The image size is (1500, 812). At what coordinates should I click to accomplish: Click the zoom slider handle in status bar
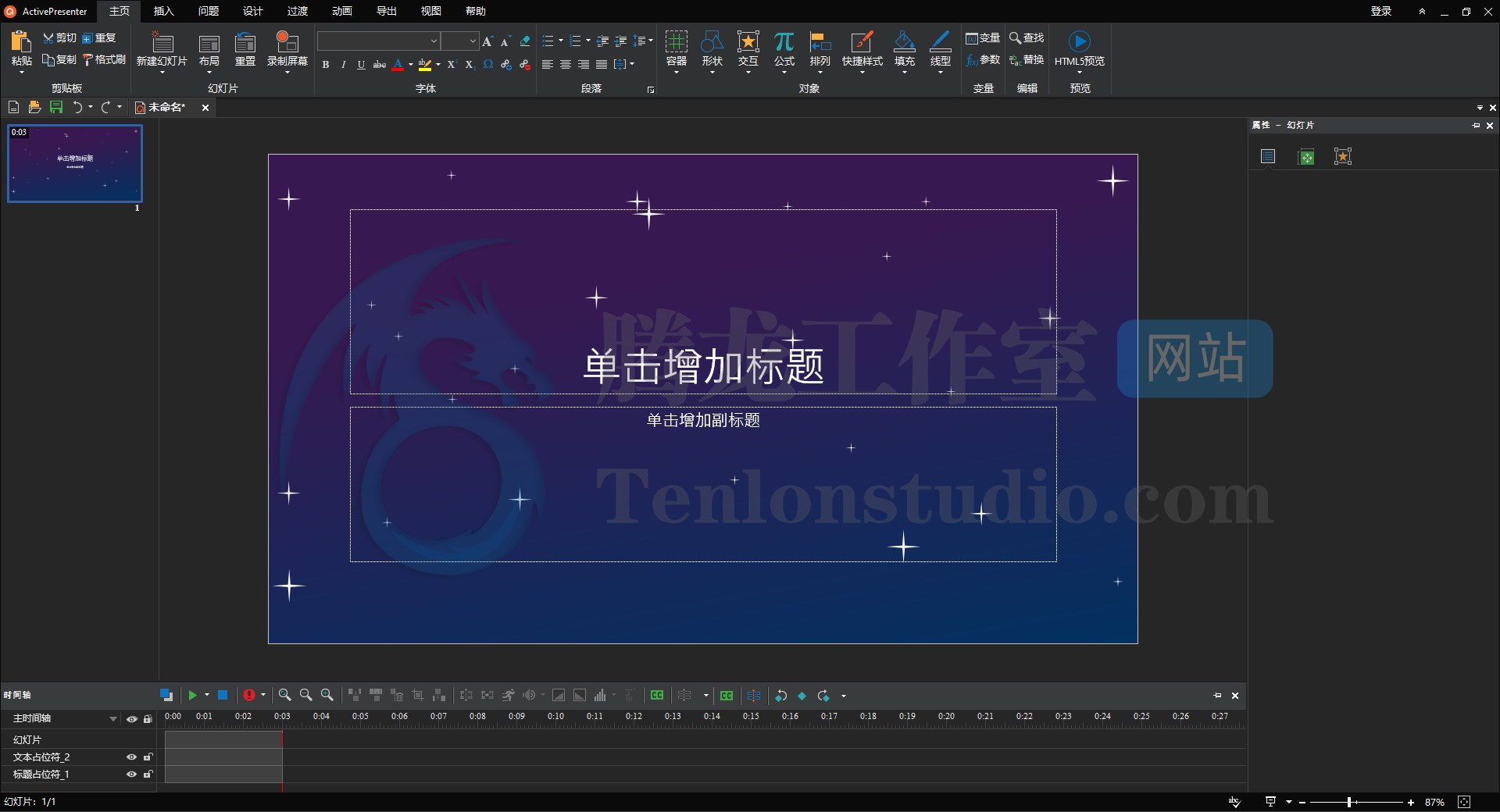click(x=1349, y=802)
